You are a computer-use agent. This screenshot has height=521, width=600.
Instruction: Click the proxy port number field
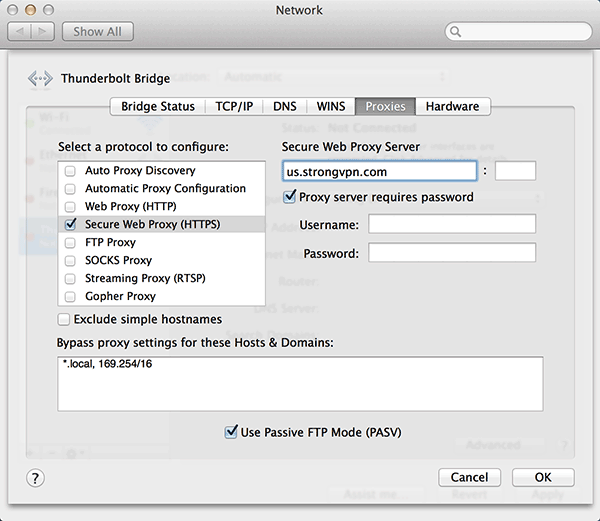(515, 171)
